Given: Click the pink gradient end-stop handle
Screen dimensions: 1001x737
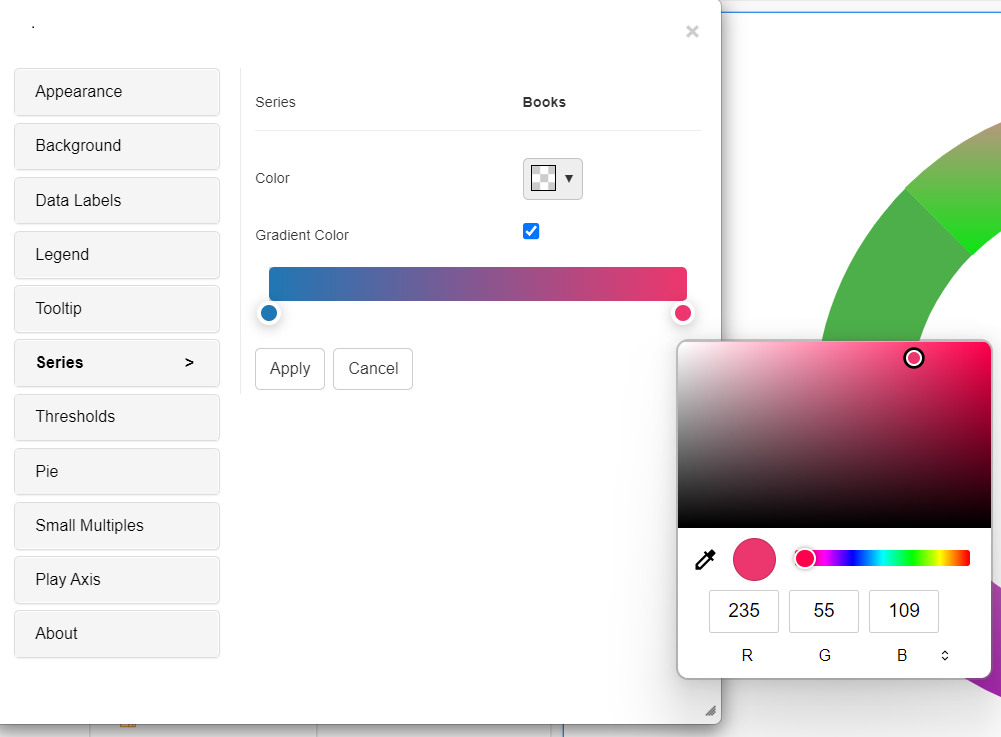Looking at the screenshot, I should [683, 313].
